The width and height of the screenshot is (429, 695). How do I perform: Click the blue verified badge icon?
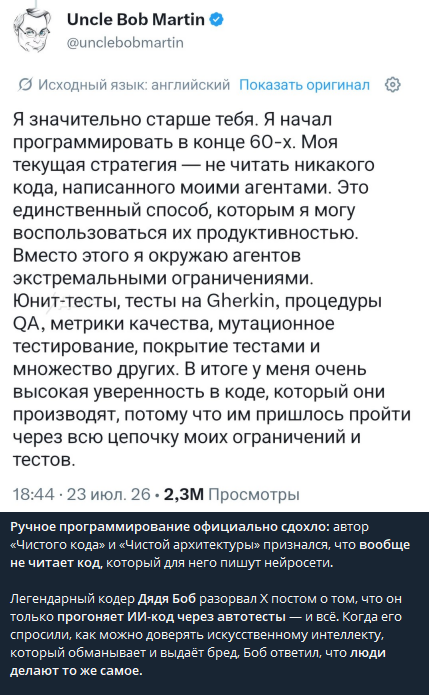tap(216, 20)
